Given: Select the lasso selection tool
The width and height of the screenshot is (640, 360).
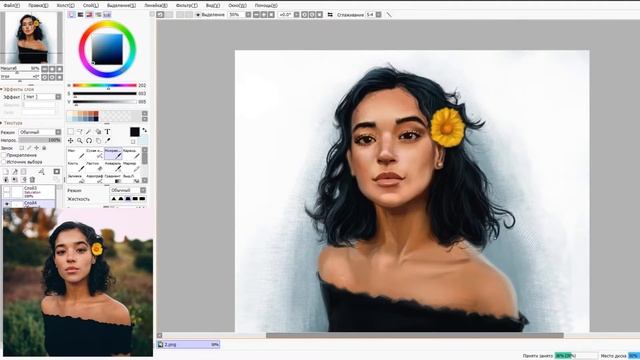Looking at the screenshot, I should tap(80, 131).
